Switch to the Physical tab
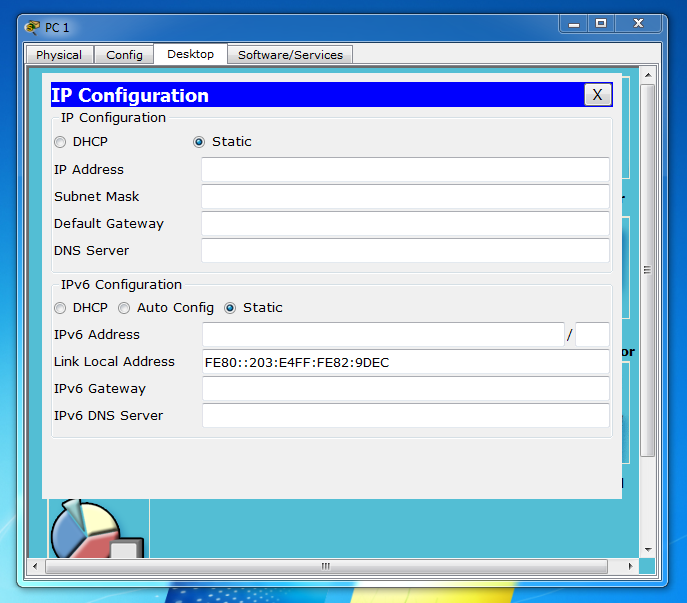This screenshot has height=603, width=687. click(59, 55)
